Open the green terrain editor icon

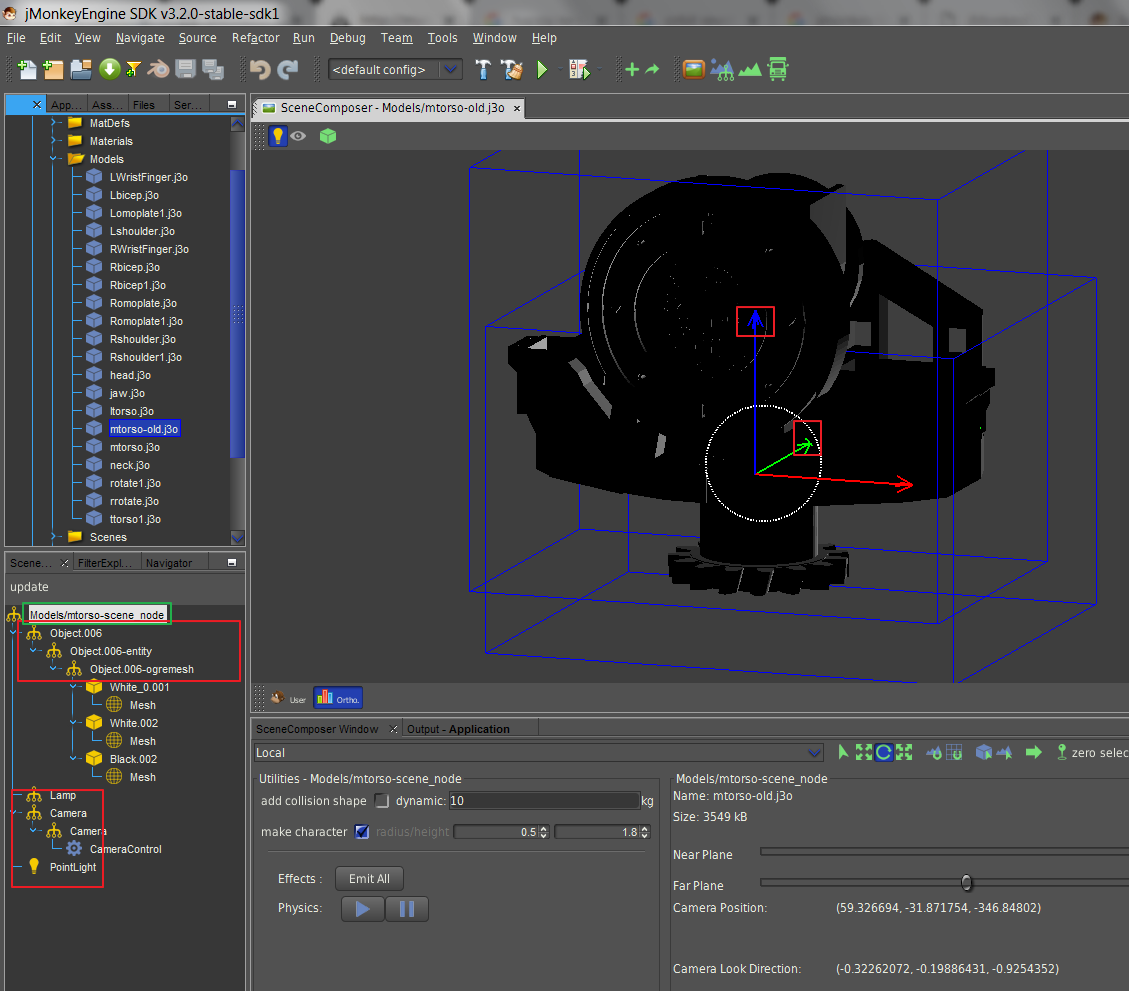(750, 70)
